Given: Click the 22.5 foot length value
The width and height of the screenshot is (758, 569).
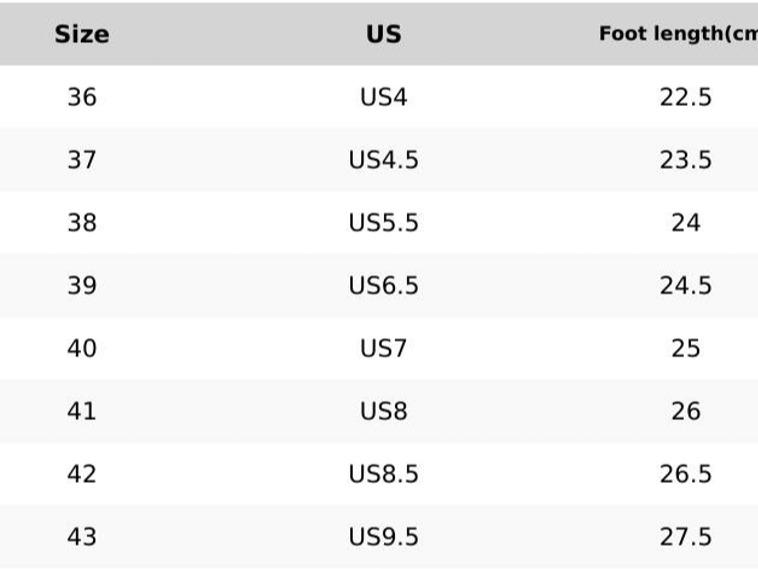Looking at the screenshot, I should (x=685, y=97).
